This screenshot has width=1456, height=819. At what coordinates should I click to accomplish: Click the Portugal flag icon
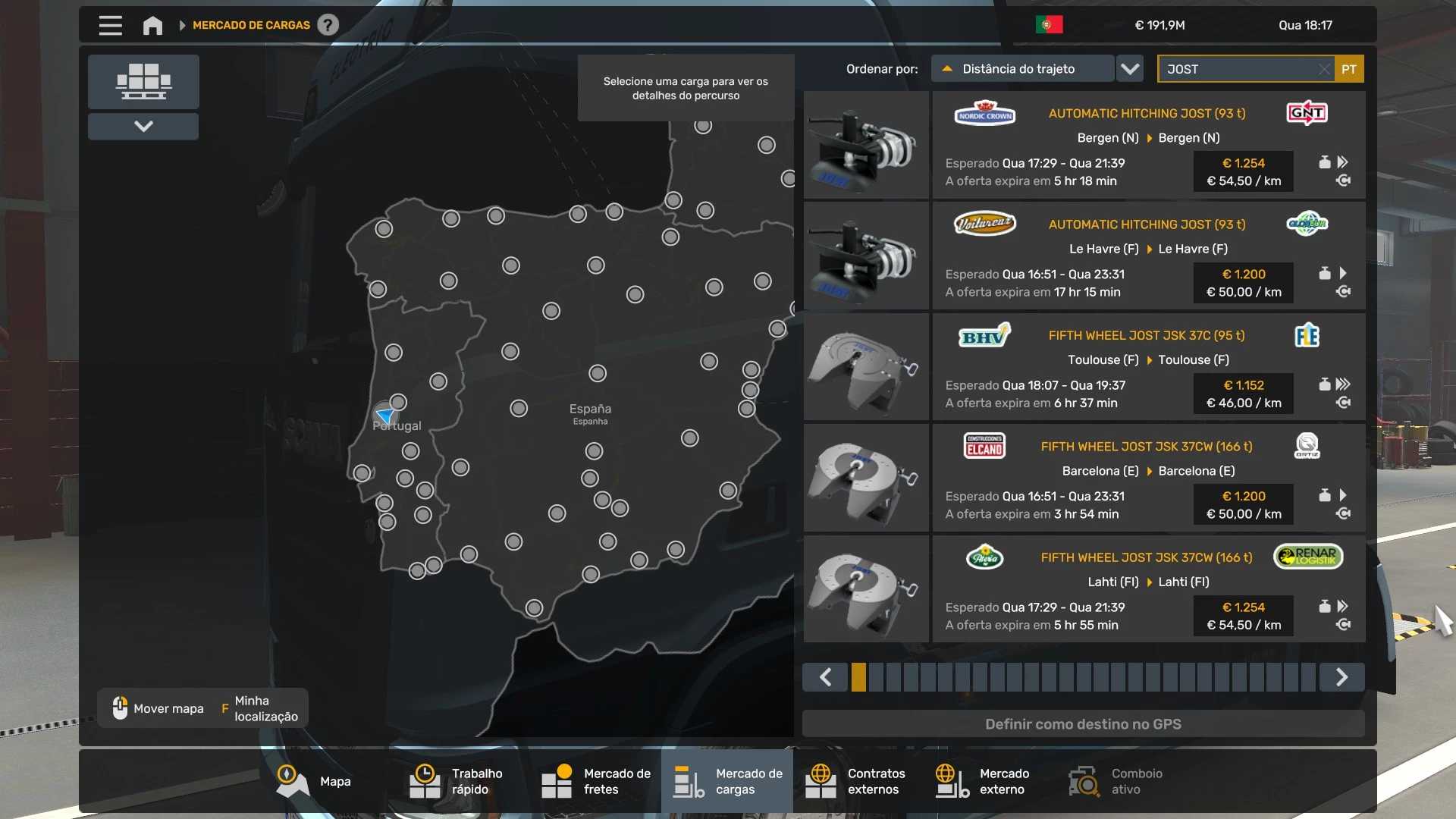1049,25
